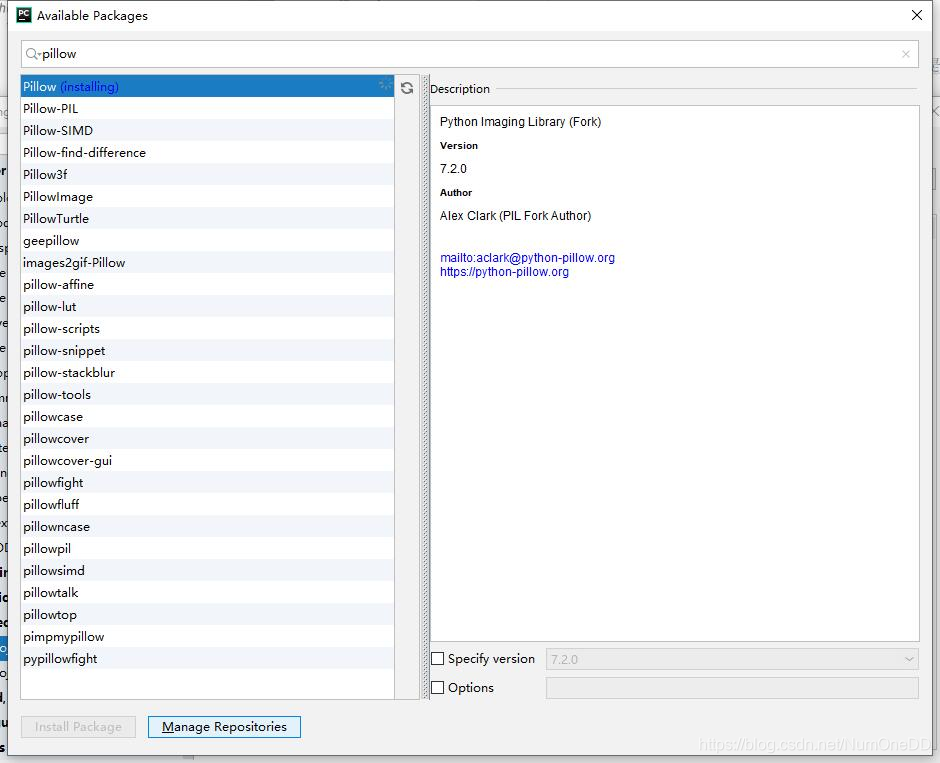Select the Pillow (installing) package row
Image resolution: width=940 pixels, height=763 pixels.
(207, 86)
